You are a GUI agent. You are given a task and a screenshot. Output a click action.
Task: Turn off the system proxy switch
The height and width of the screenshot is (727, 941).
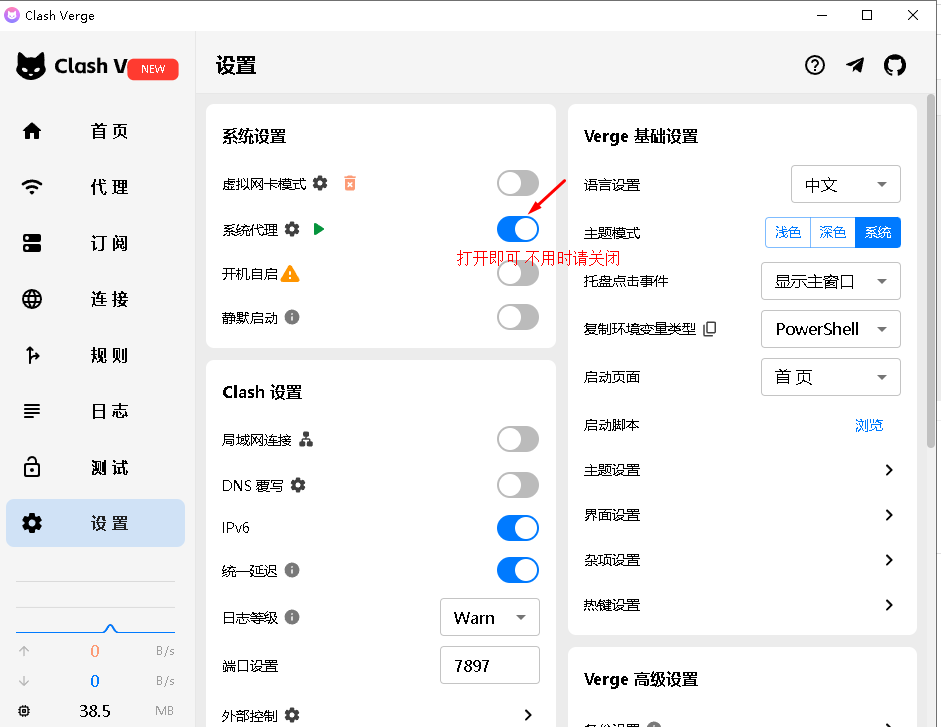pyautogui.click(x=517, y=229)
